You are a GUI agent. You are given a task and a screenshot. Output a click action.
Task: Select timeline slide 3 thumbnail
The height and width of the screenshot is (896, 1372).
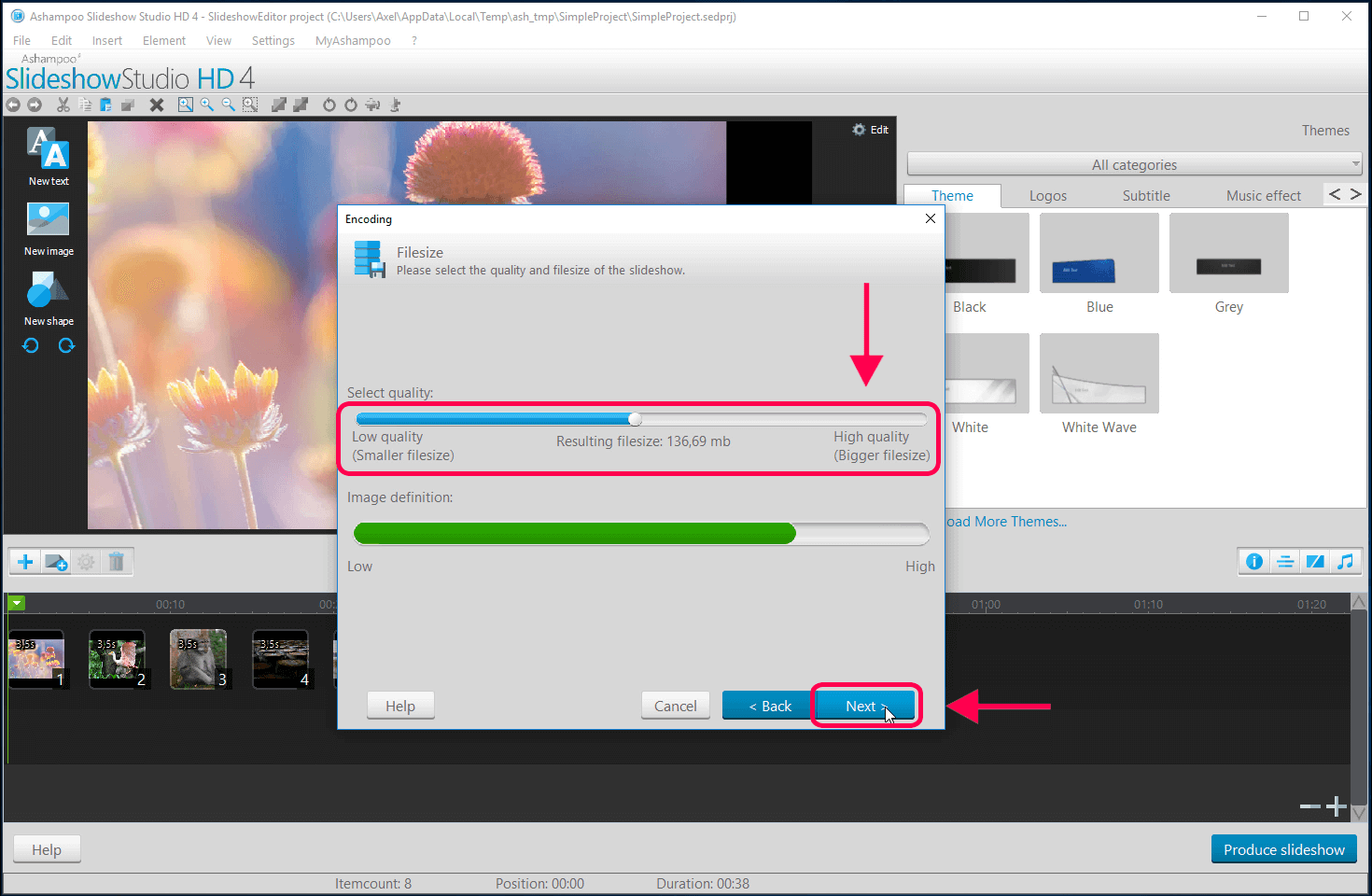point(199,660)
